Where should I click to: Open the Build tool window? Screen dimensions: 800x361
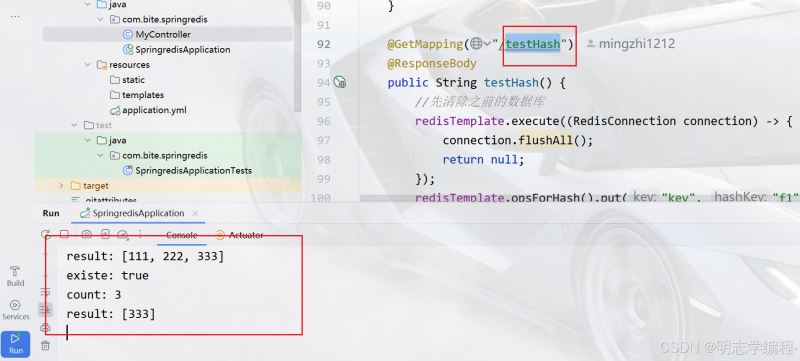tap(15, 276)
